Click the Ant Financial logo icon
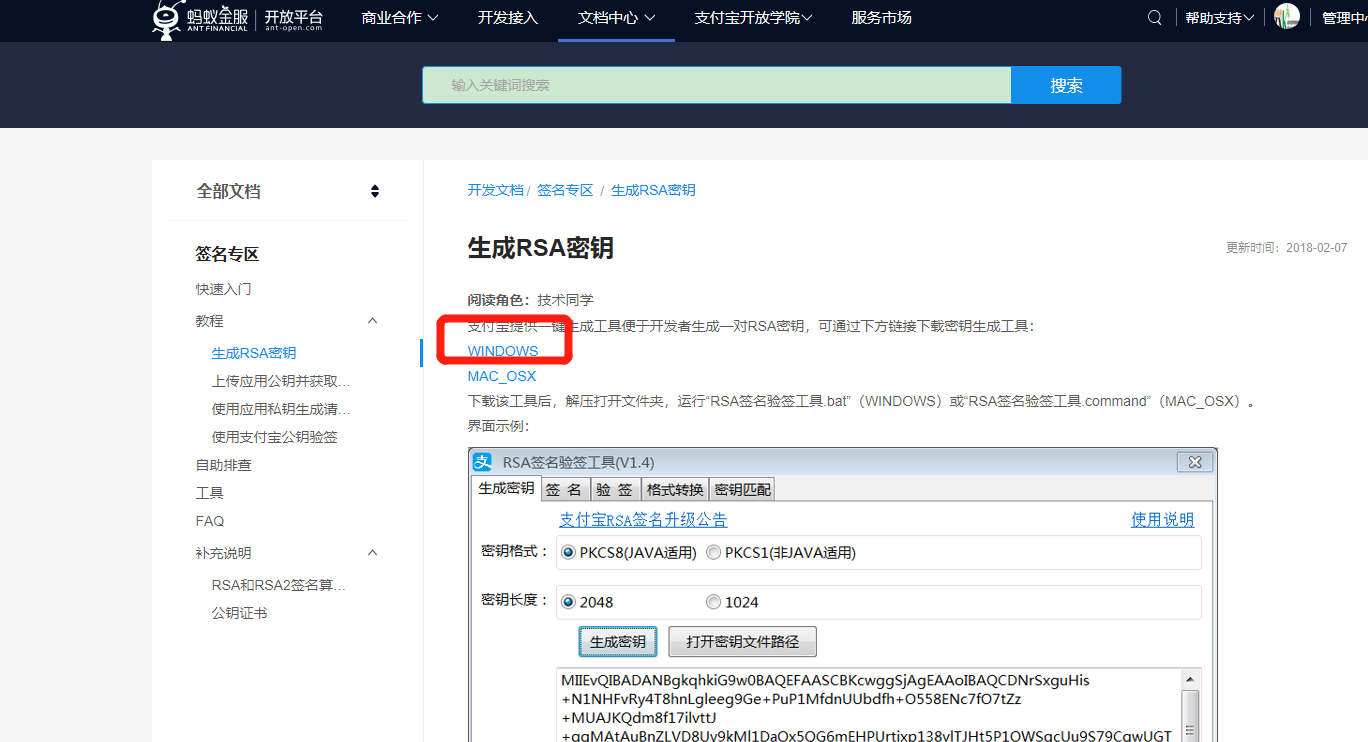Viewport: 1368px width, 742px height. point(167,19)
